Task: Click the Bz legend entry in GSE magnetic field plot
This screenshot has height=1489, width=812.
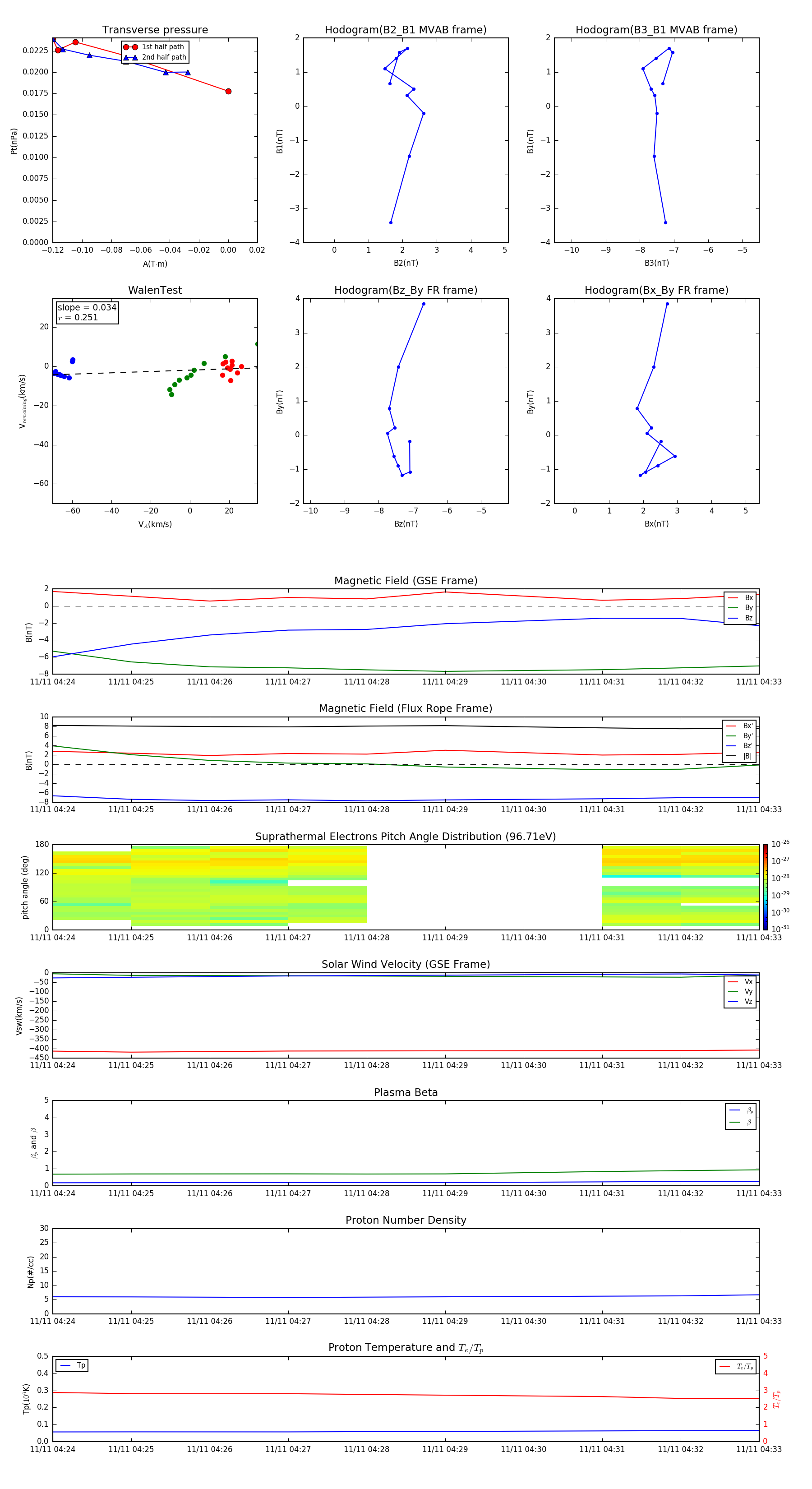Action: point(740,619)
